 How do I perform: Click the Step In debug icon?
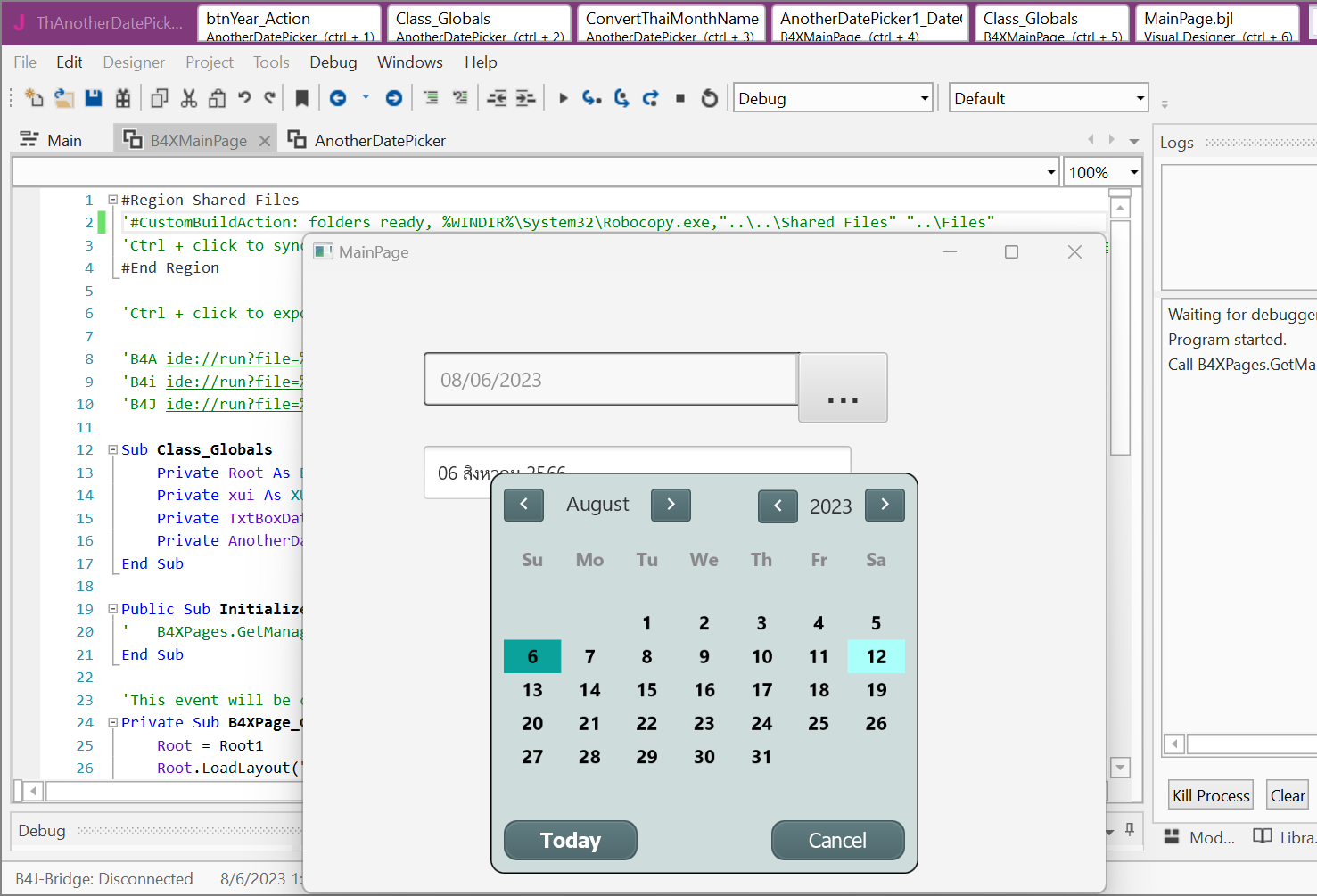click(592, 98)
